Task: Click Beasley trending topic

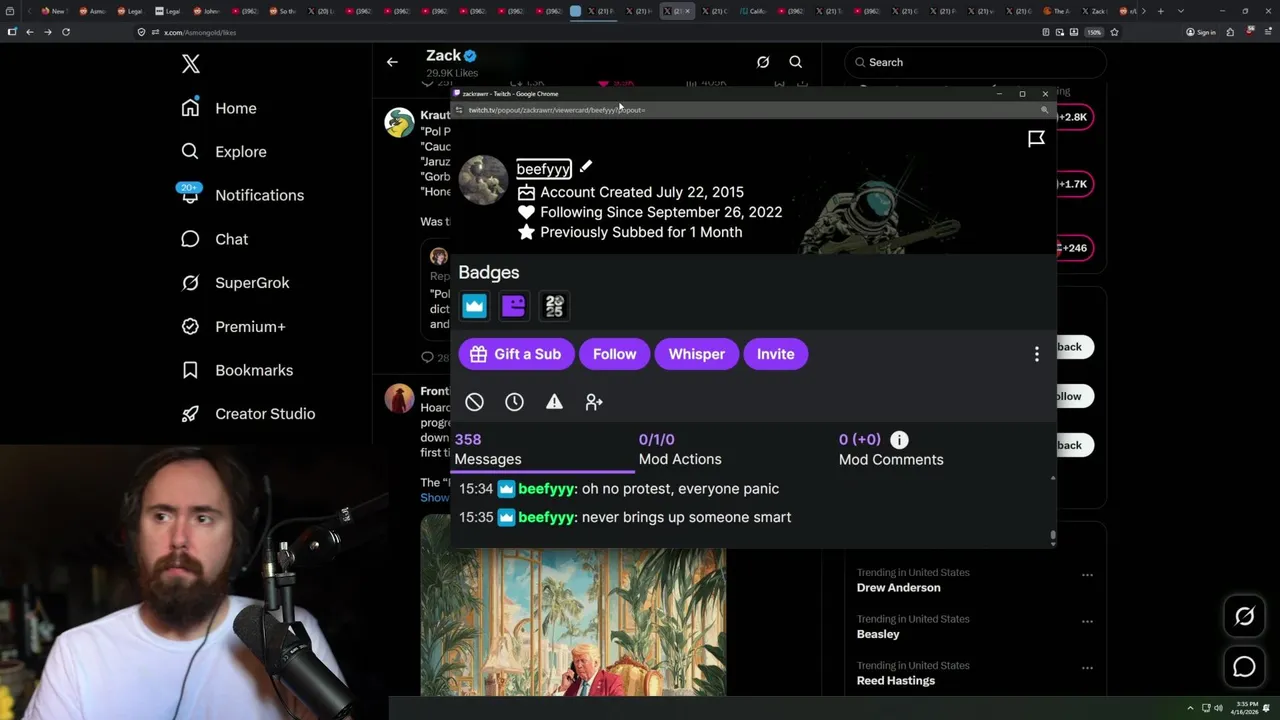Action: point(878,634)
